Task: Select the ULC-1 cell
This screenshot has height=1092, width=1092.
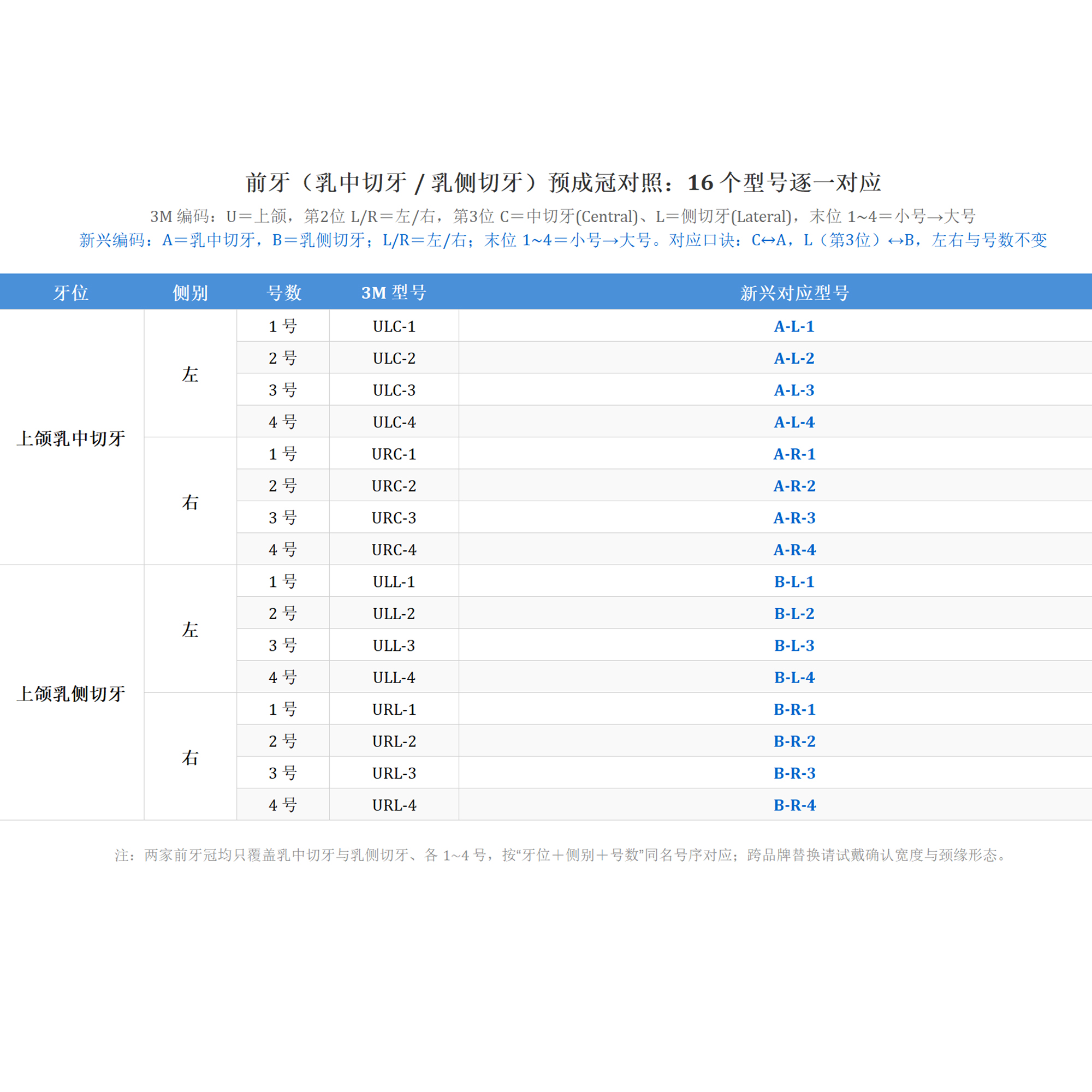Action: click(394, 326)
